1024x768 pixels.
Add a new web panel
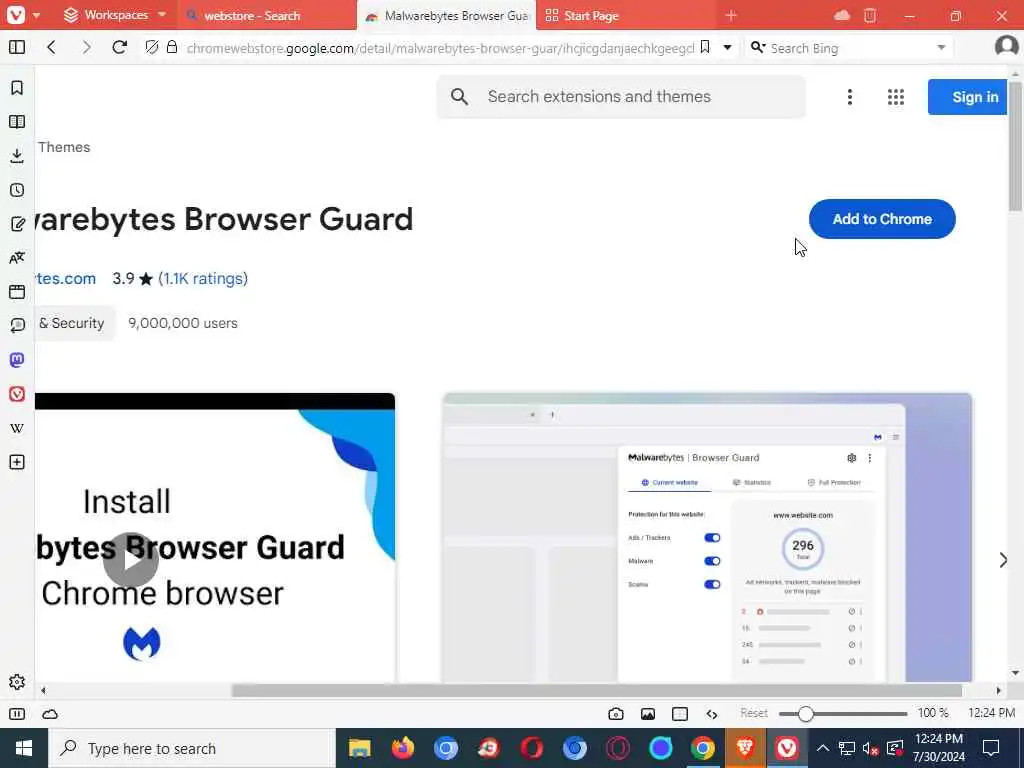pyautogui.click(x=17, y=462)
